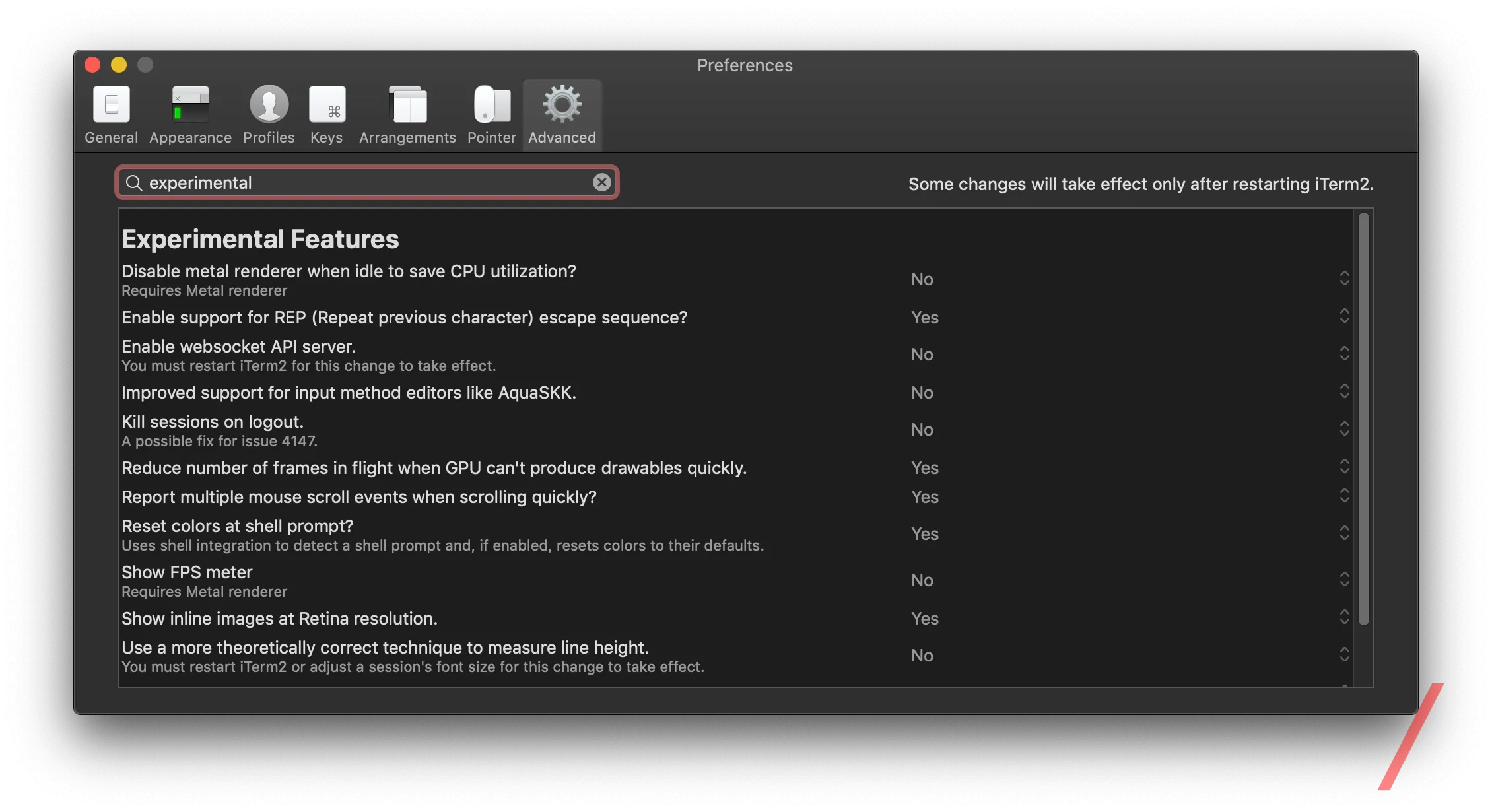Click stepper for 'Reduce number of frames in flight'
The width and height of the screenshot is (1492, 812).
[1345, 467]
